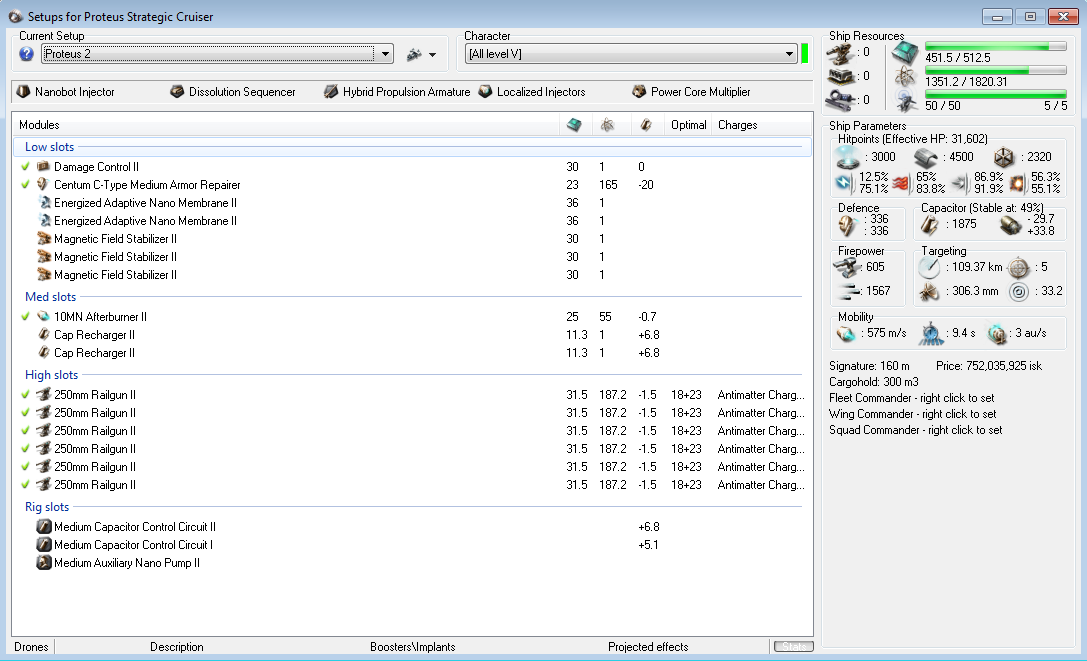Click the max velocity icon showing 575 m/s
The width and height of the screenshot is (1087, 661).
coord(846,334)
